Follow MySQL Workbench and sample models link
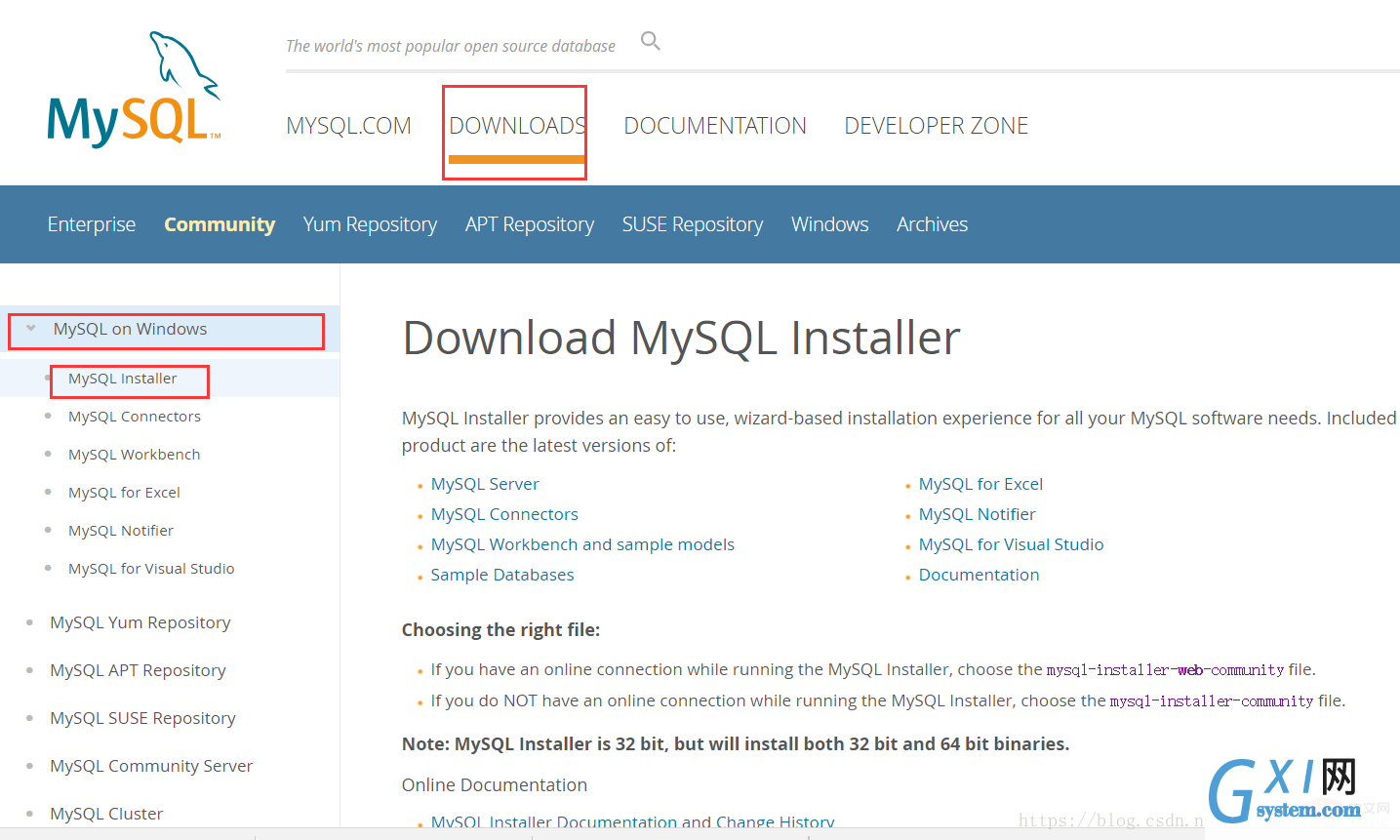 coord(582,544)
